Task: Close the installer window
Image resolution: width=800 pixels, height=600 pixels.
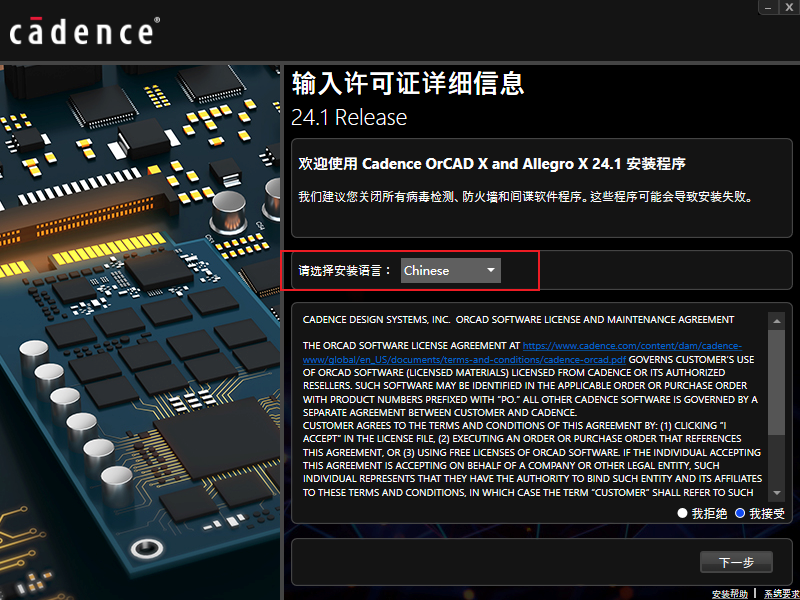Action: [789, 7]
